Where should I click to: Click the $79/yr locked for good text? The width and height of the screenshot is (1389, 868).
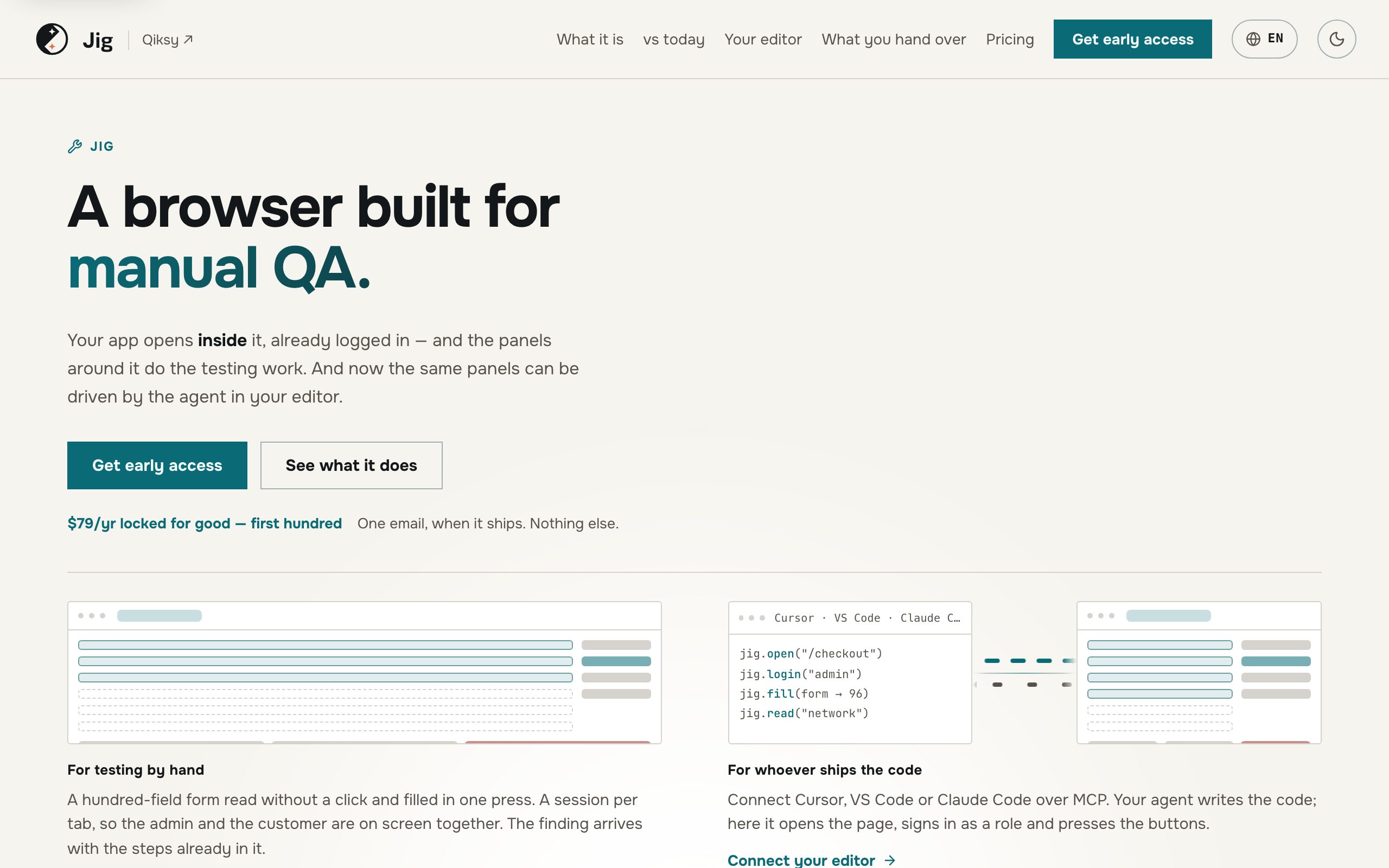pyautogui.click(x=205, y=524)
